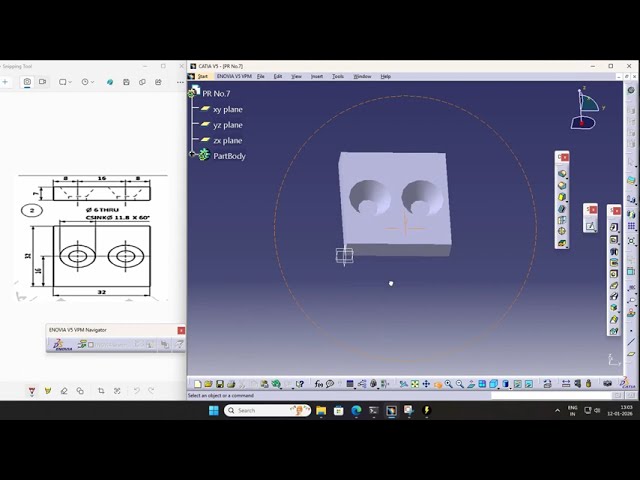
Task: Close the ENOVIA V5 VPM Navigator toolbar
Action: [x=181, y=330]
